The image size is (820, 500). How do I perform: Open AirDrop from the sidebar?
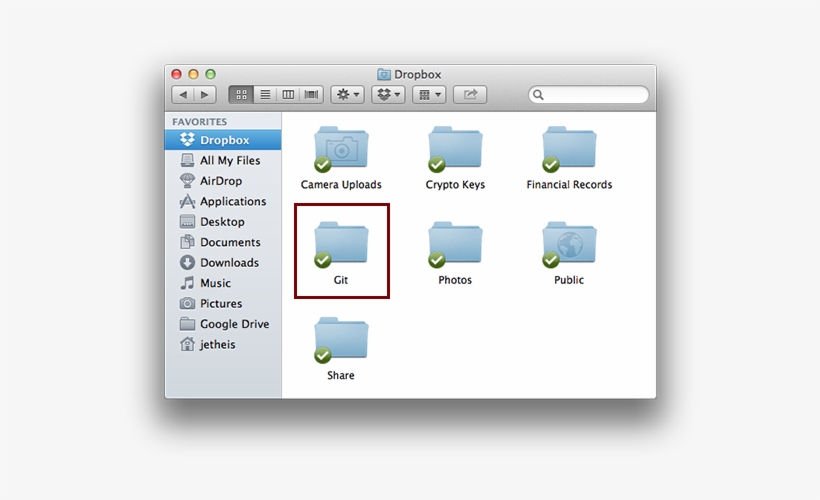point(223,181)
